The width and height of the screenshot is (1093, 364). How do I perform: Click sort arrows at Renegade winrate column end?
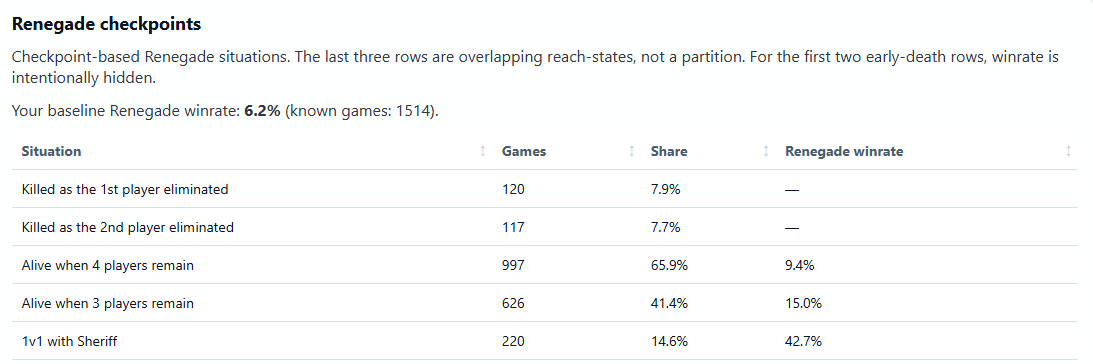click(1068, 151)
